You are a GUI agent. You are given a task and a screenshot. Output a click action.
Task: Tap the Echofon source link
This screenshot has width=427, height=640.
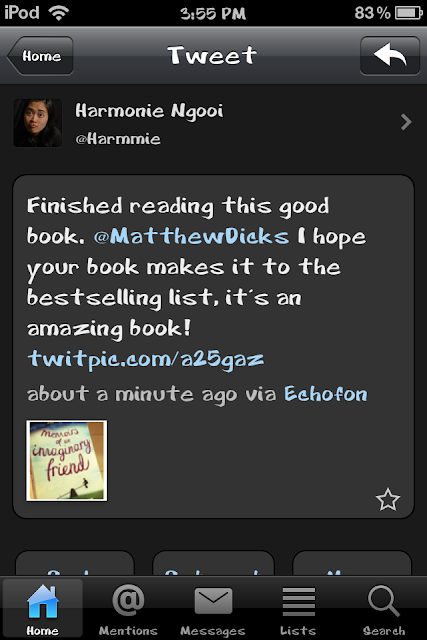click(326, 394)
